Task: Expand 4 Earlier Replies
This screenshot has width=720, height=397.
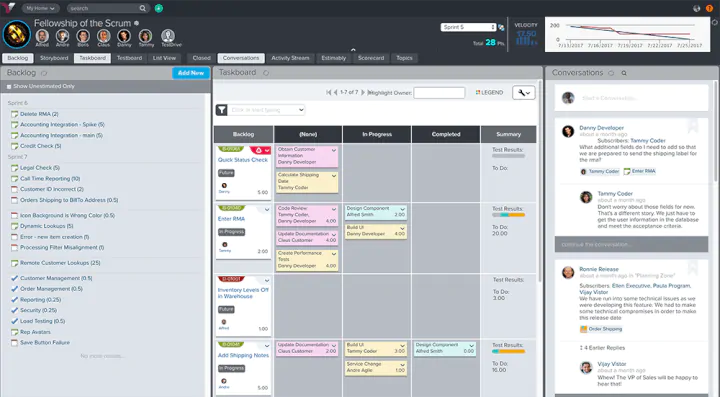Action: pyautogui.click(x=602, y=347)
